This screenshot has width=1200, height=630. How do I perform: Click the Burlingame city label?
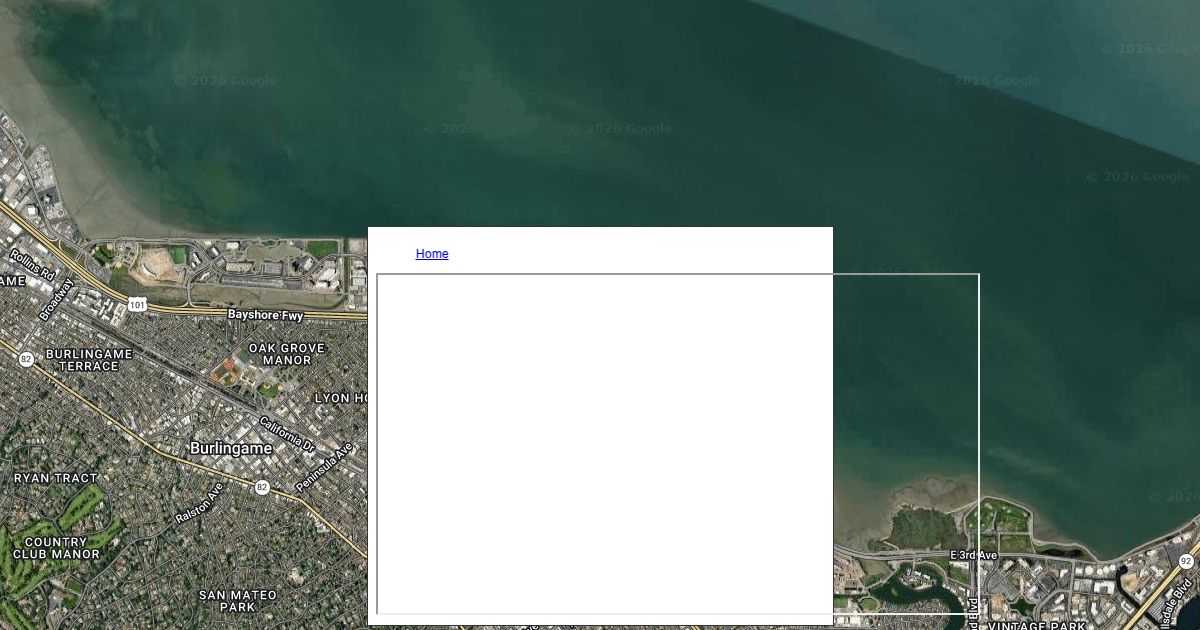pyautogui.click(x=231, y=449)
